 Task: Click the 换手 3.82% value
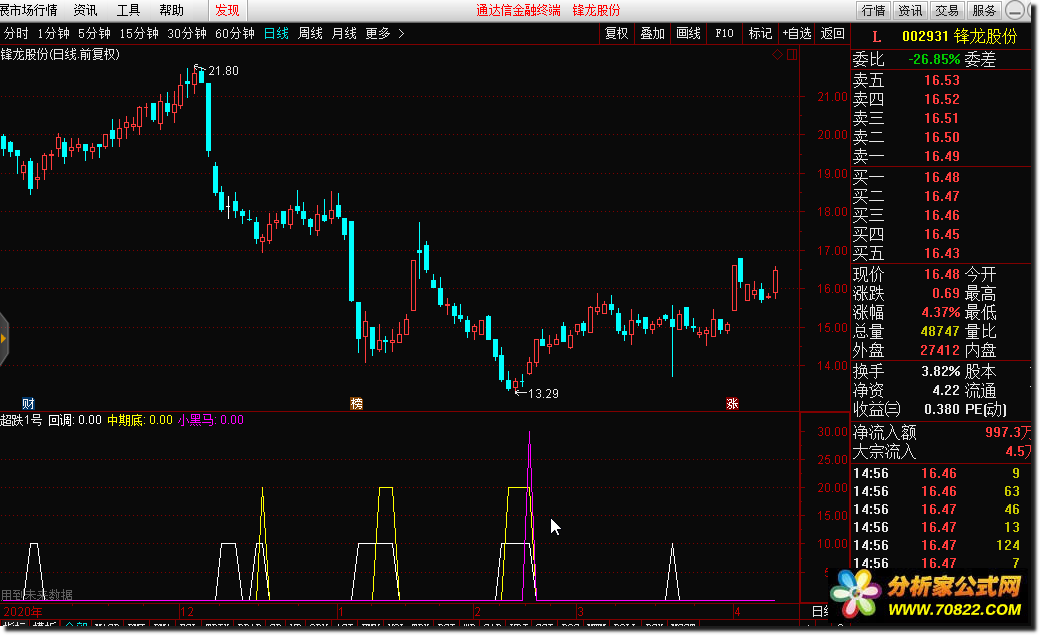[941, 371]
